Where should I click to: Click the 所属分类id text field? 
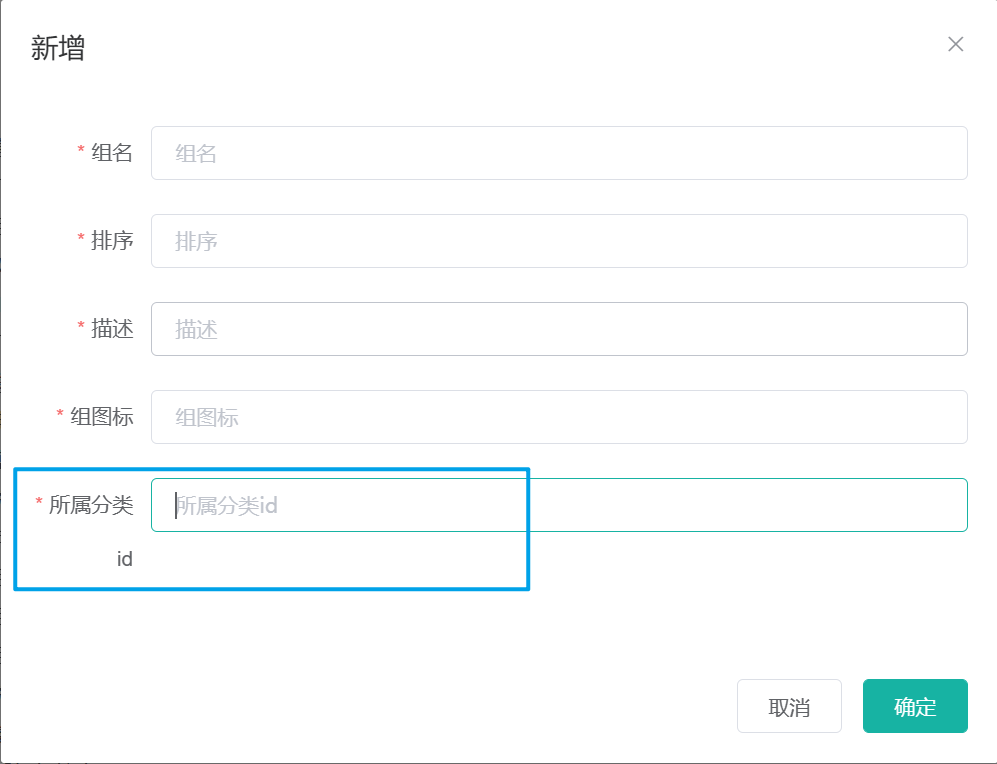[559, 505]
